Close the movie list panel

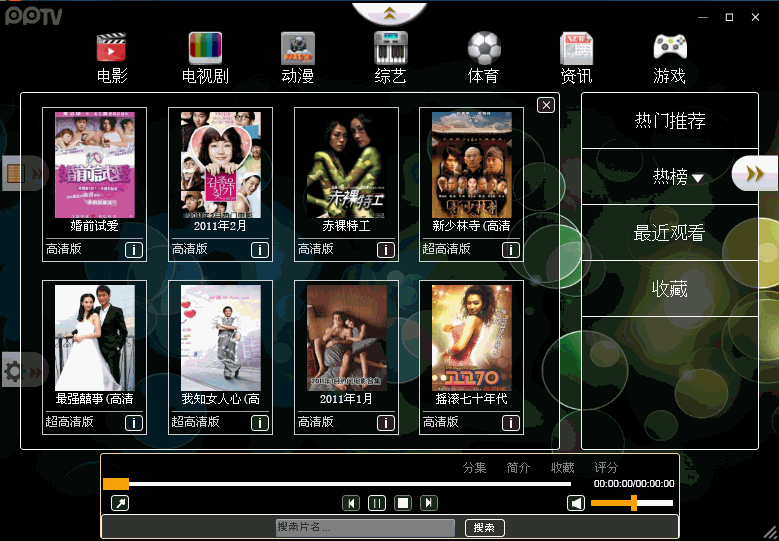(x=546, y=105)
